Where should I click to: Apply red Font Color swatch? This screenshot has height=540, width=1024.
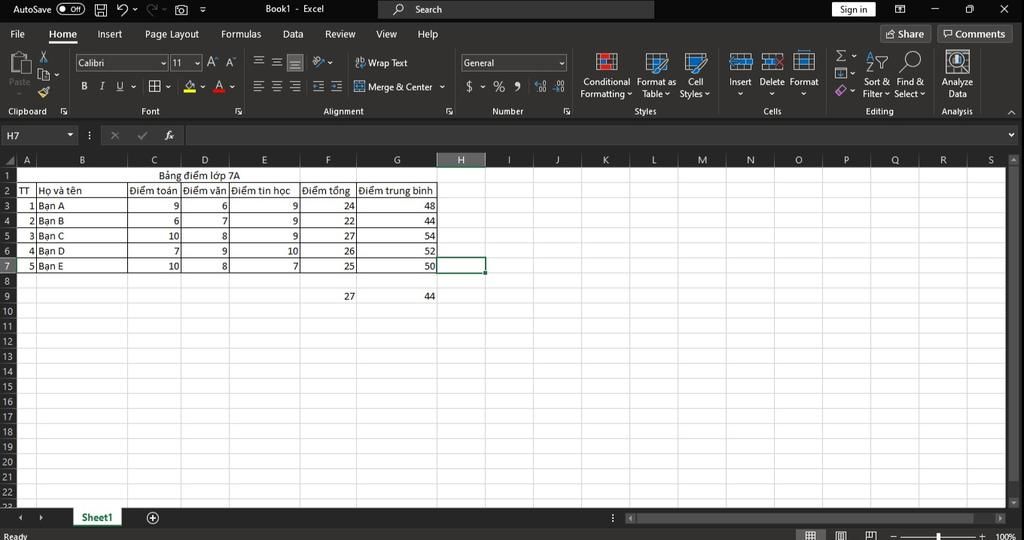[219, 87]
